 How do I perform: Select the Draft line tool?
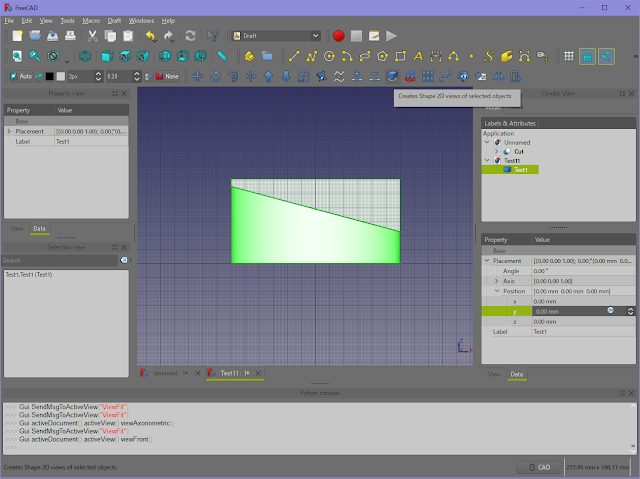(293, 56)
